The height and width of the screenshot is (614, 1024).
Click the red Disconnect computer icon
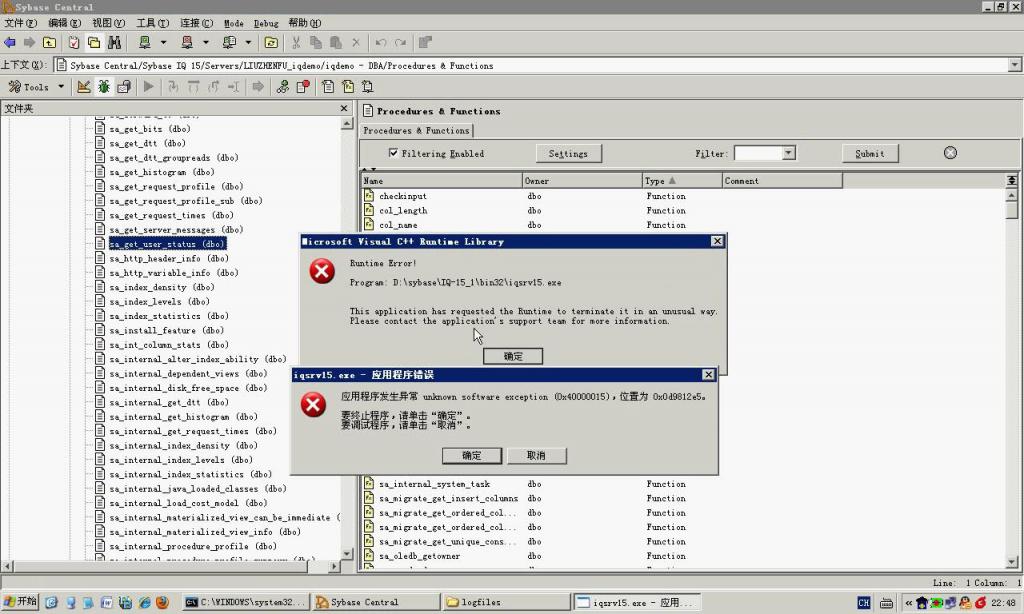click(187, 42)
